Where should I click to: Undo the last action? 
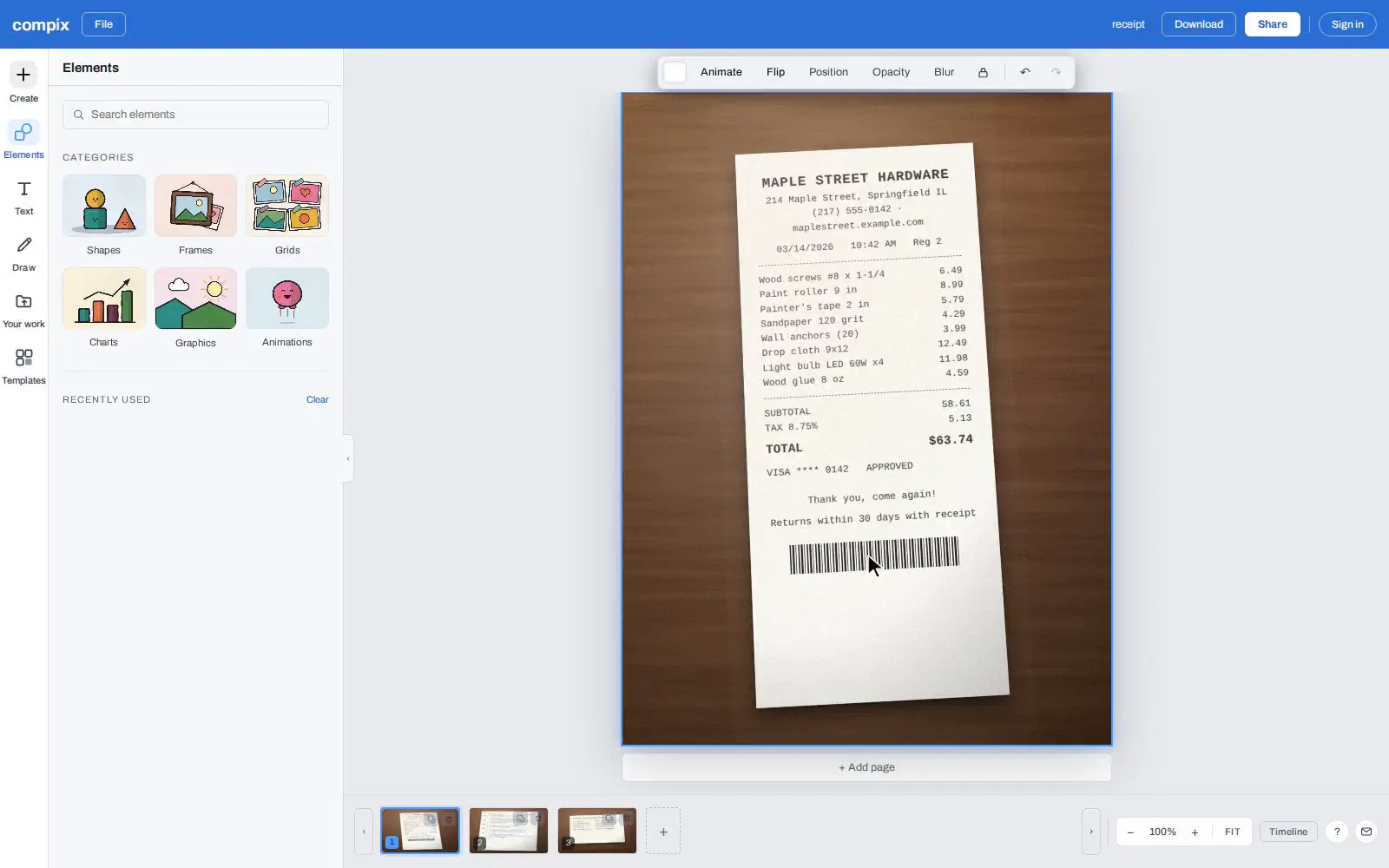1025,72
